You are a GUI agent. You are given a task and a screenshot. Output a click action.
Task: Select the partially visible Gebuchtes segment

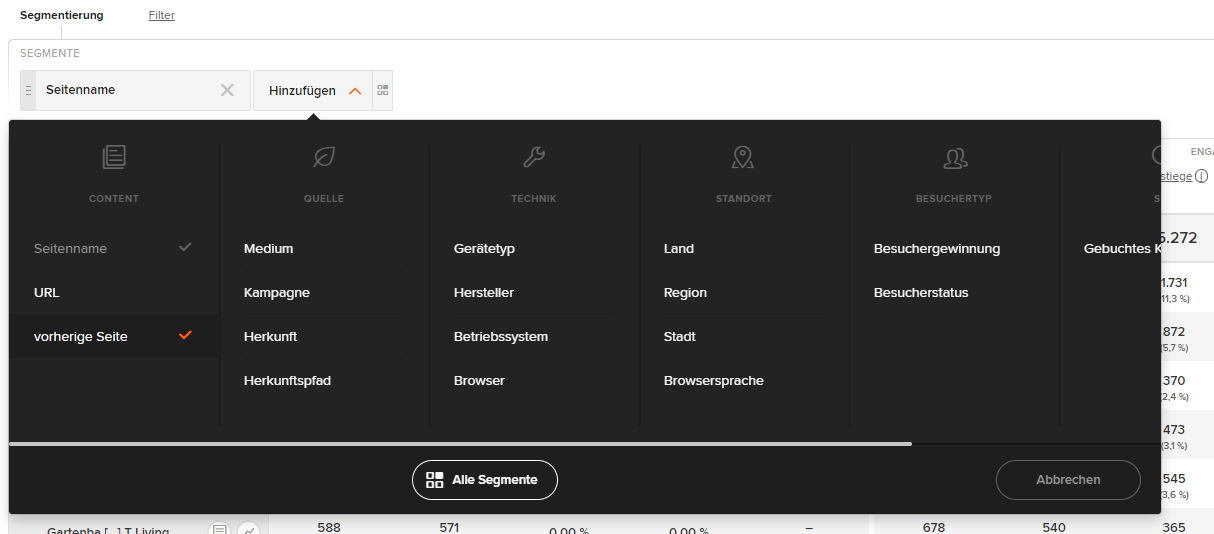point(1121,248)
